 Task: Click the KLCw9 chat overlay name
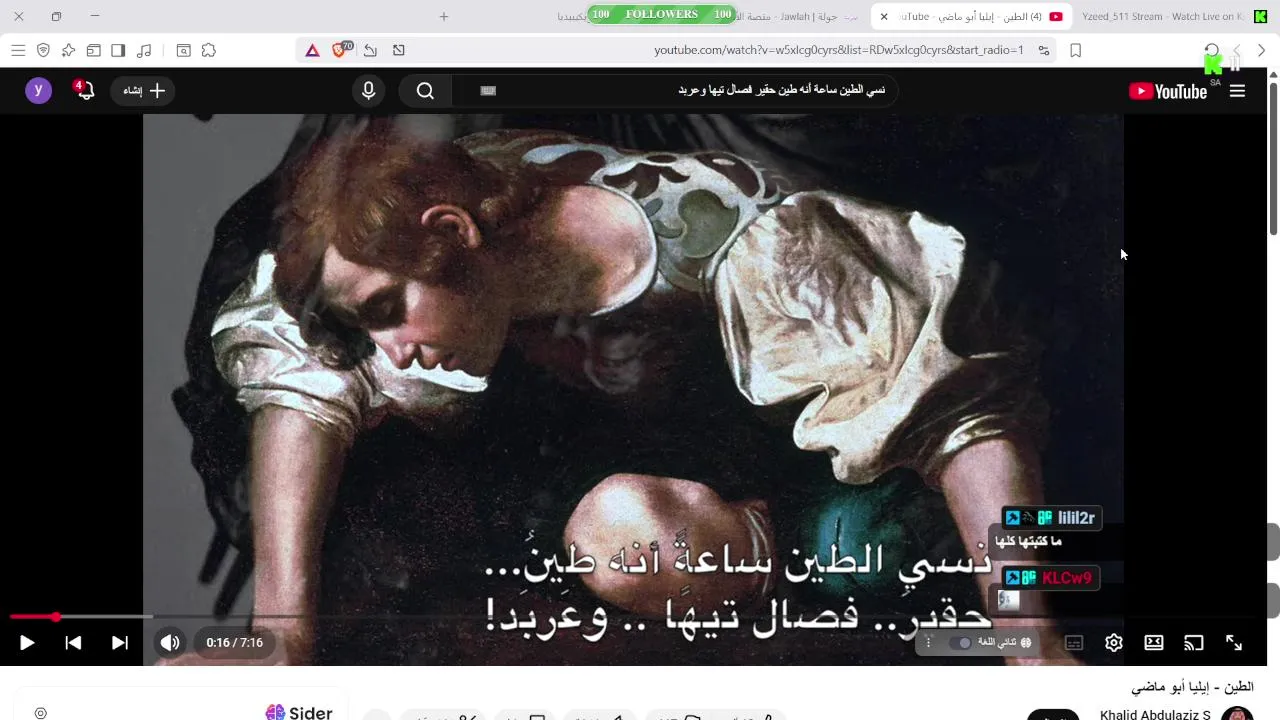[1067, 578]
